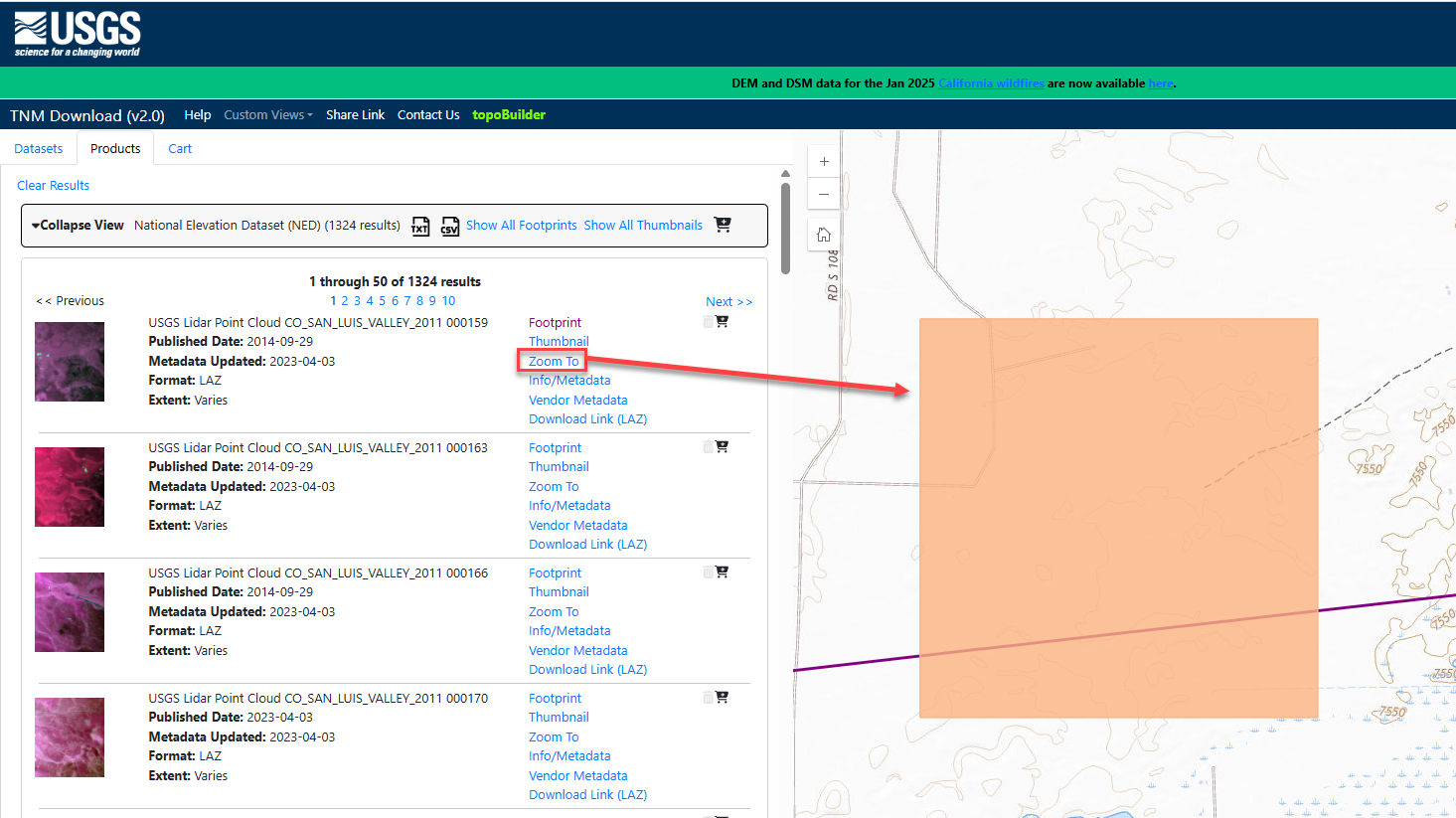Image resolution: width=1456 pixels, height=818 pixels.
Task: Add all NED results to cart icon
Action: coord(723,226)
